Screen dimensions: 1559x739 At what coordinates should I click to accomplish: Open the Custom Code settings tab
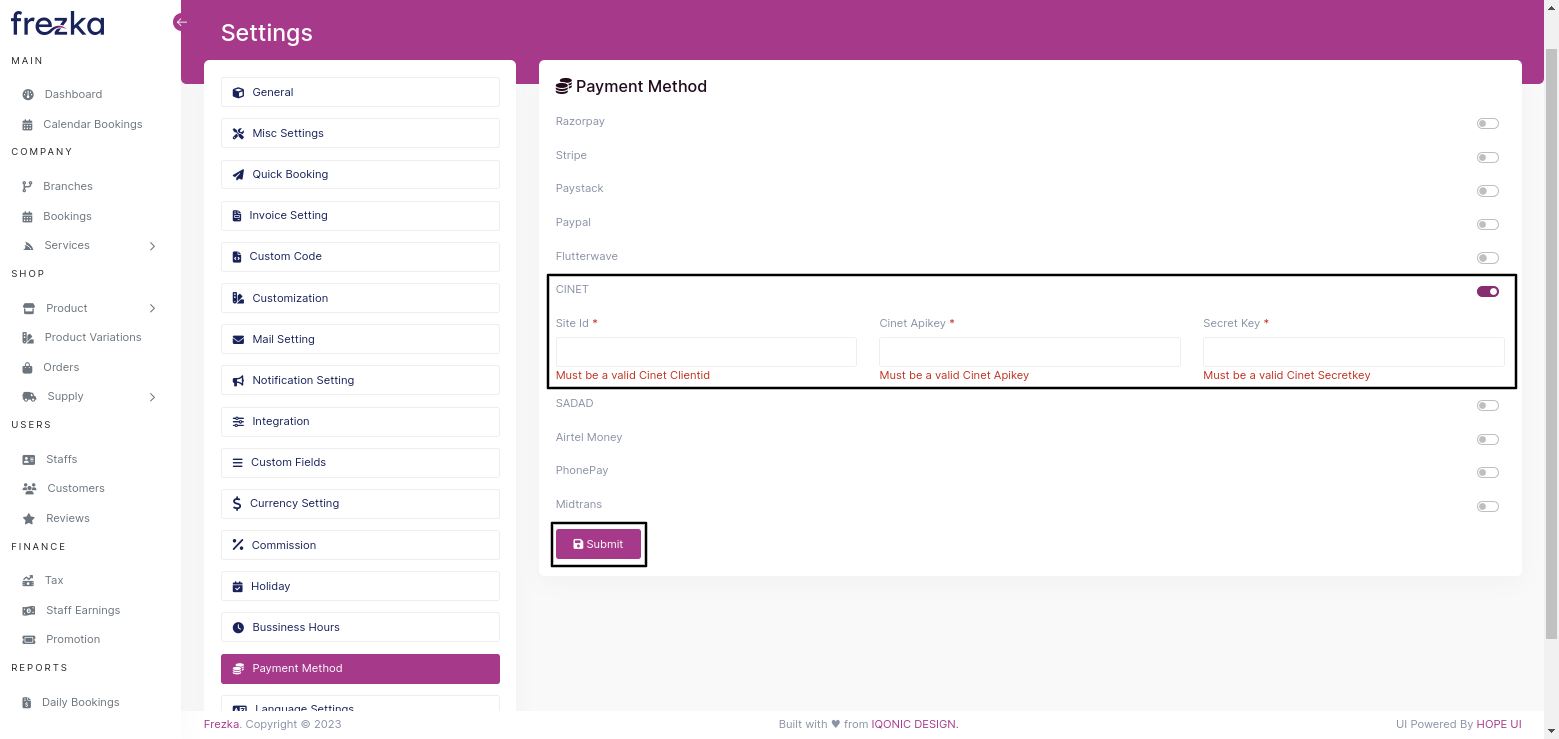point(360,256)
